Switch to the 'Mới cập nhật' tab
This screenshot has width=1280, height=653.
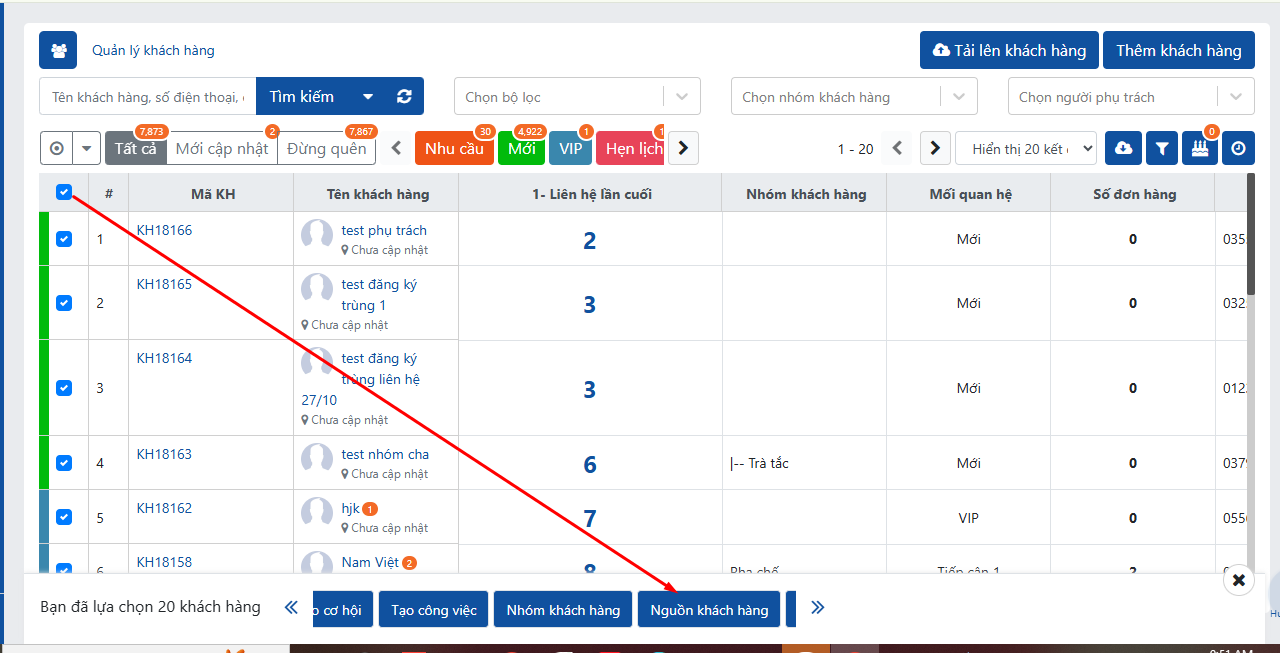point(222,149)
